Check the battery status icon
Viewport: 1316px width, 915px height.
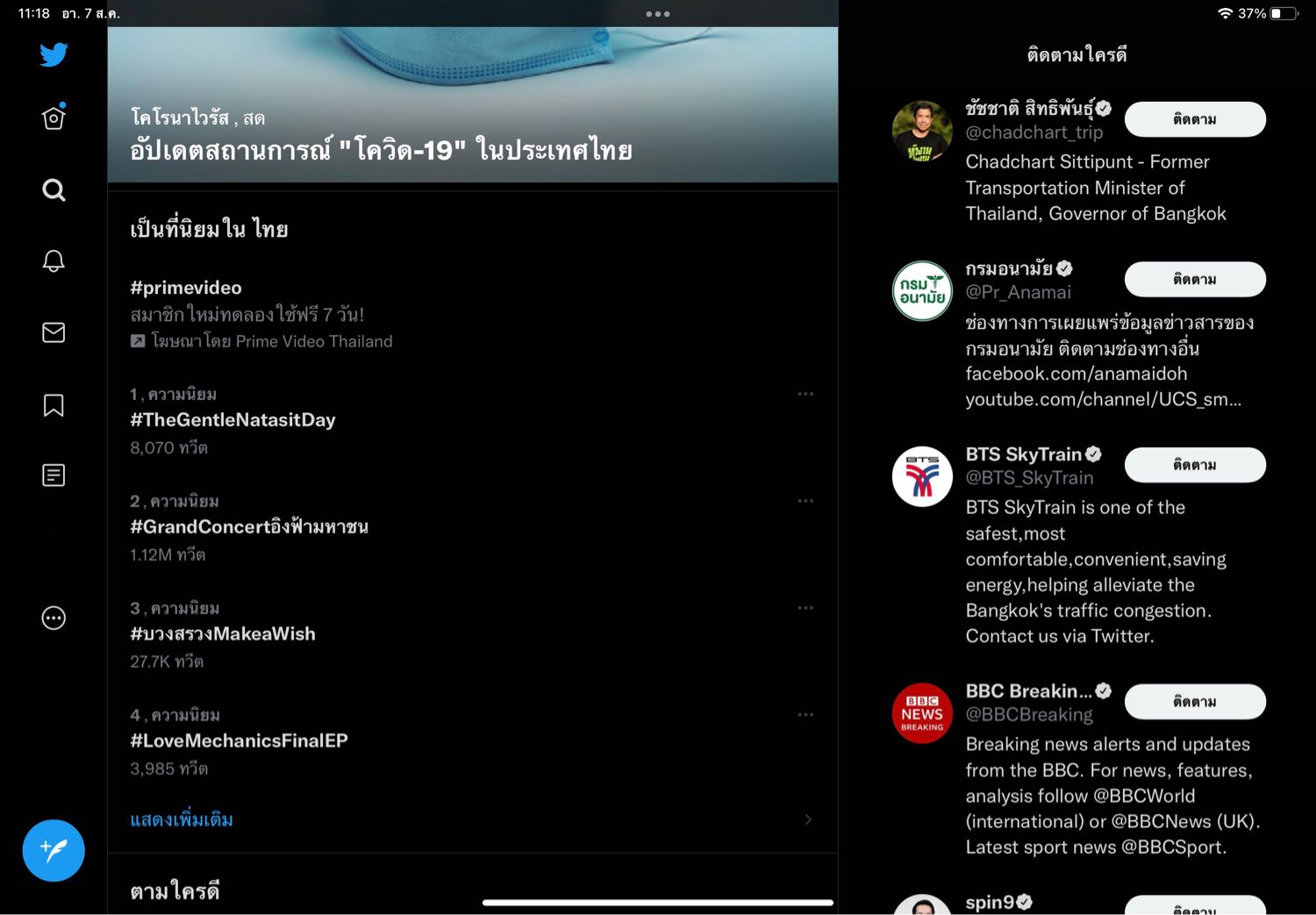[1284, 13]
